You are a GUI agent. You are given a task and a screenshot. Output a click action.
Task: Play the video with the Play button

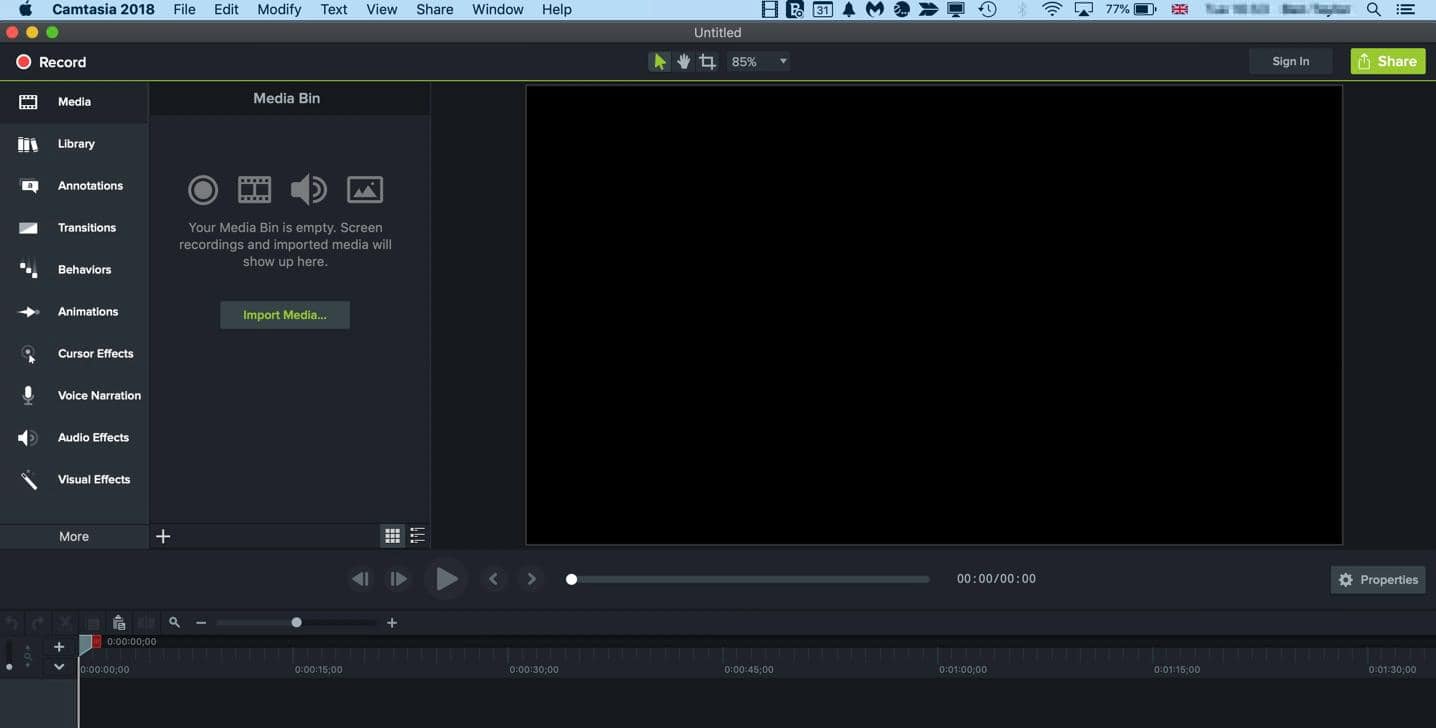coord(446,579)
